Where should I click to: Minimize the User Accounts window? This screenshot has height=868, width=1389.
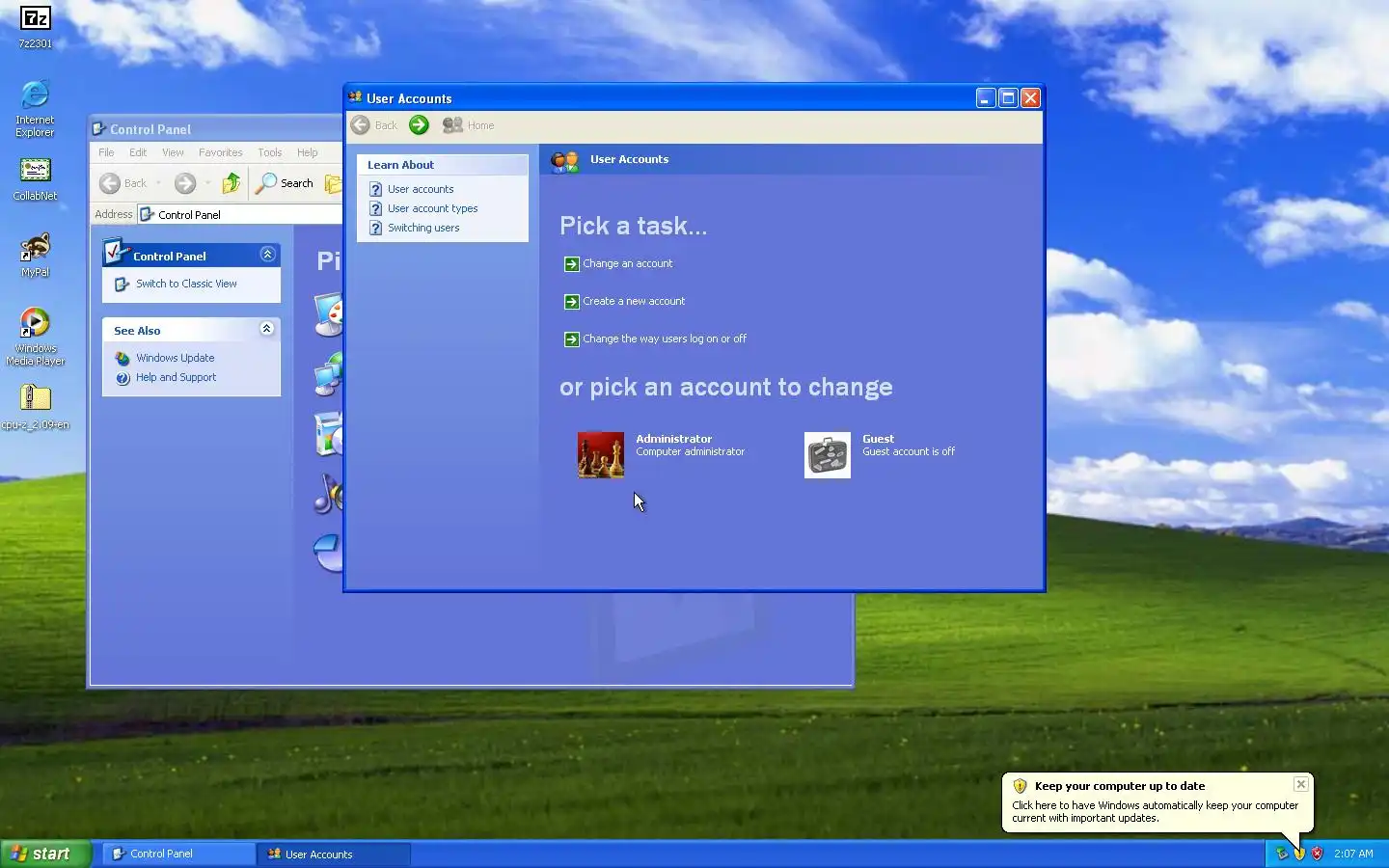click(x=985, y=97)
